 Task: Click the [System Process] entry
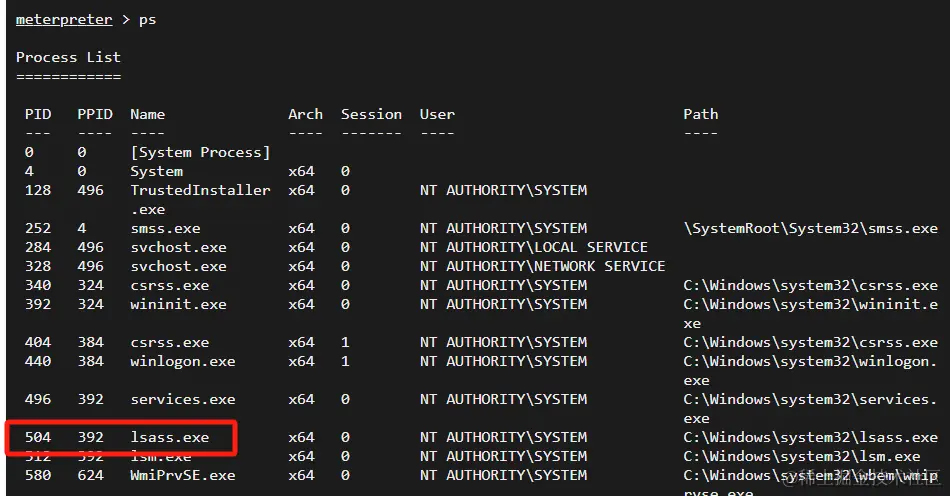(x=200, y=152)
